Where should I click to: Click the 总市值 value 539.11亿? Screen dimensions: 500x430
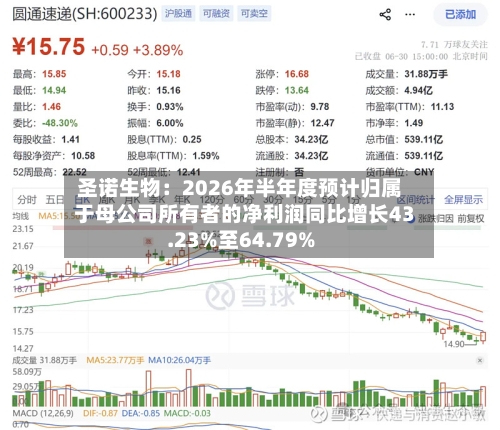(x=423, y=139)
